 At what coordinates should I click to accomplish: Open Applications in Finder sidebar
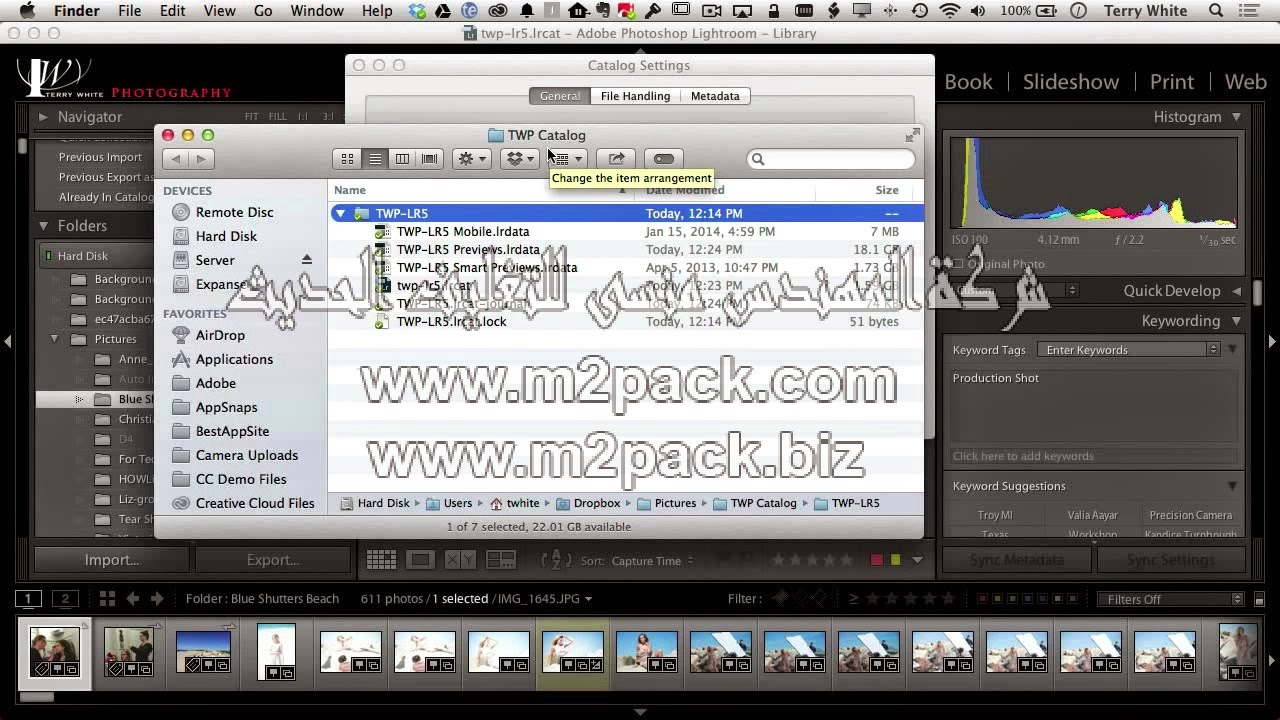click(234, 359)
